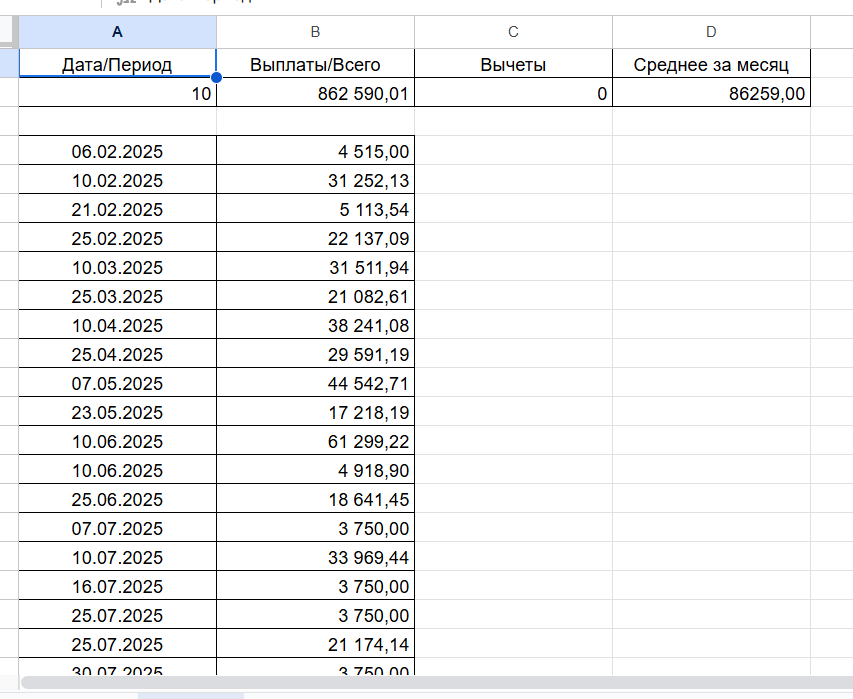This screenshot has width=853, height=699.
Task: Select date cell 23.05.2025
Action: point(118,412)
